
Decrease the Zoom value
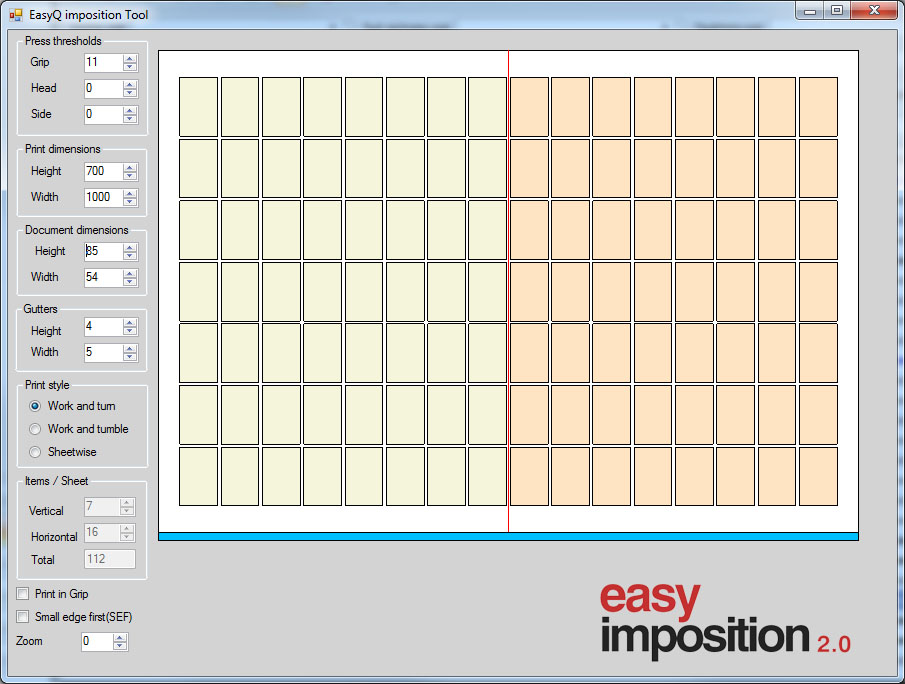[x=120, y=646]
